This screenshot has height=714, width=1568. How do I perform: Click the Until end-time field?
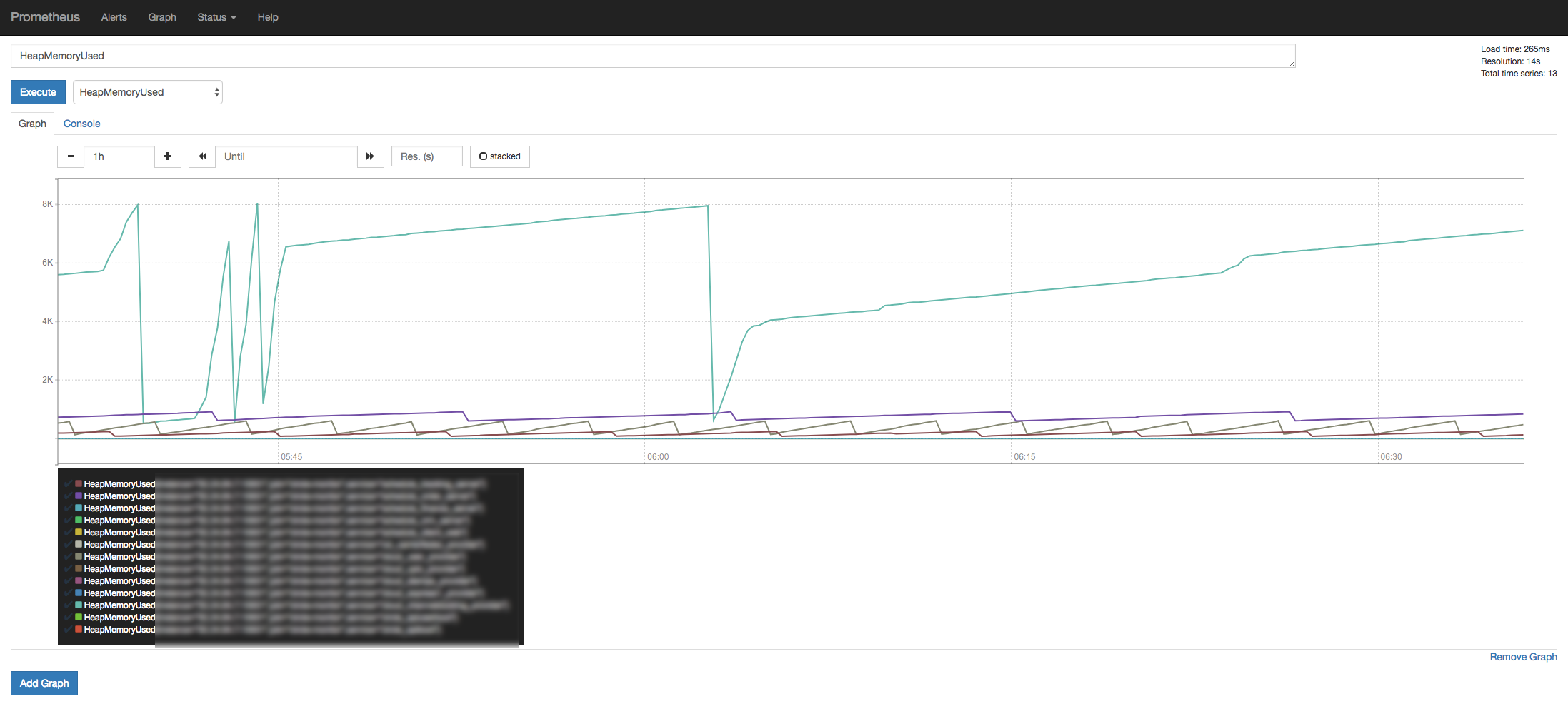(286, 156)
